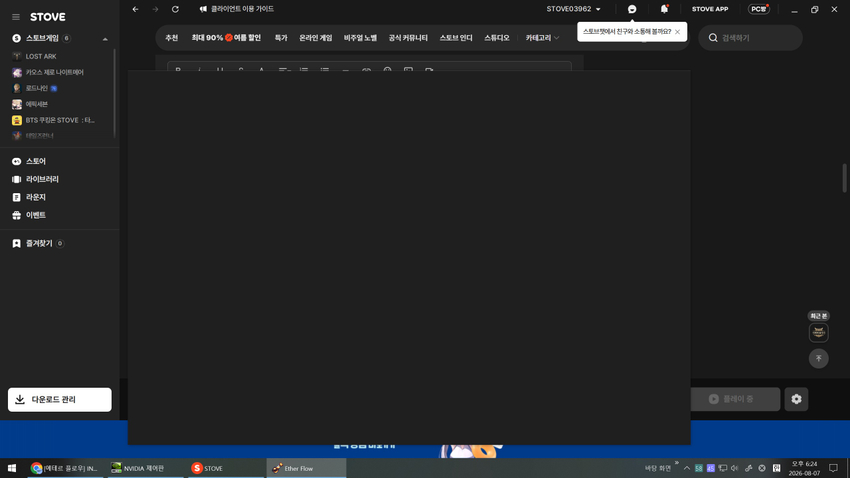Viewport: 850px width, 478px height.
Task: Click the tray icon showing 58
Action: [x=699, y=468]
